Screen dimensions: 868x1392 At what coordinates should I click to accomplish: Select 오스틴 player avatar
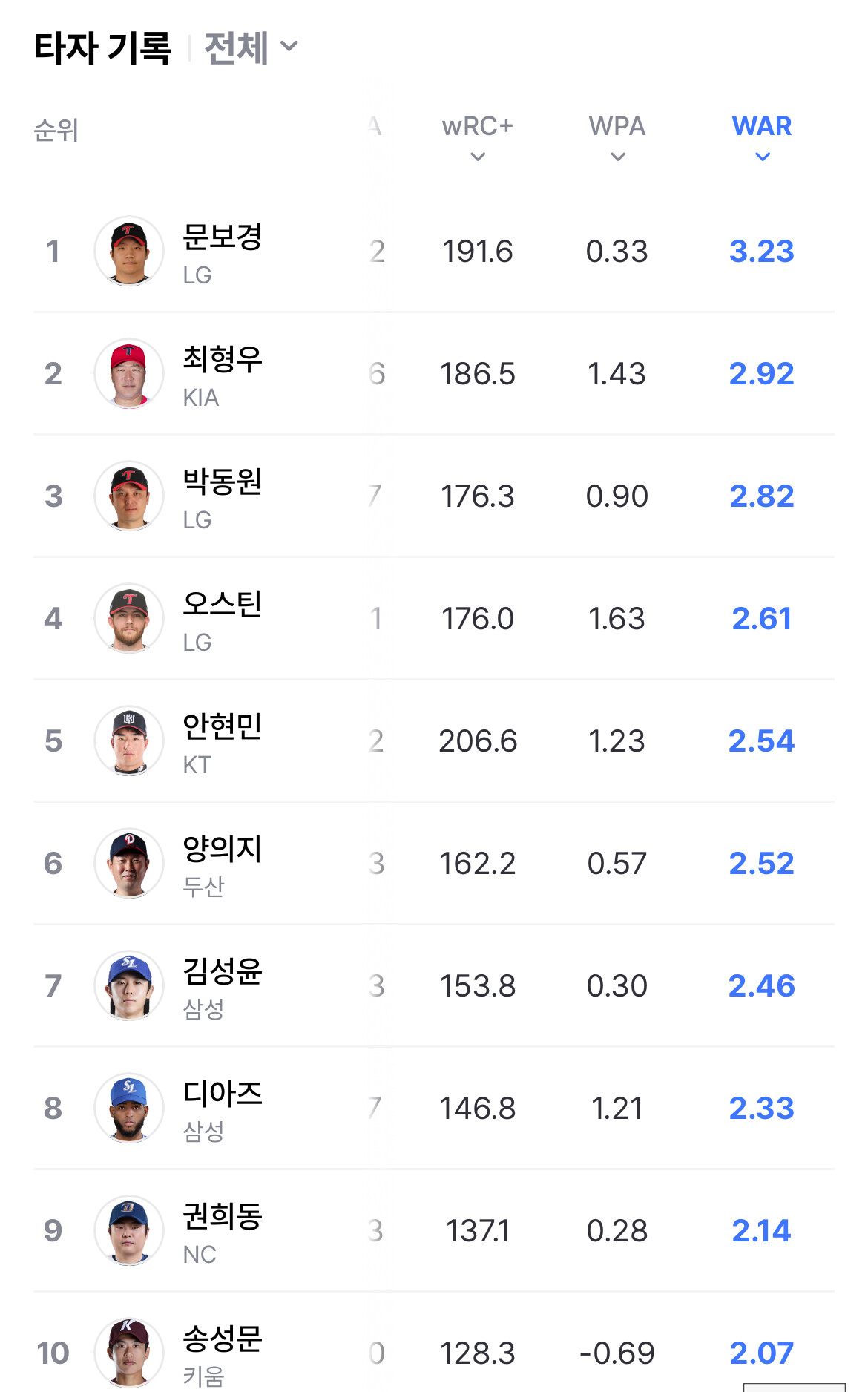pos(129,618)
